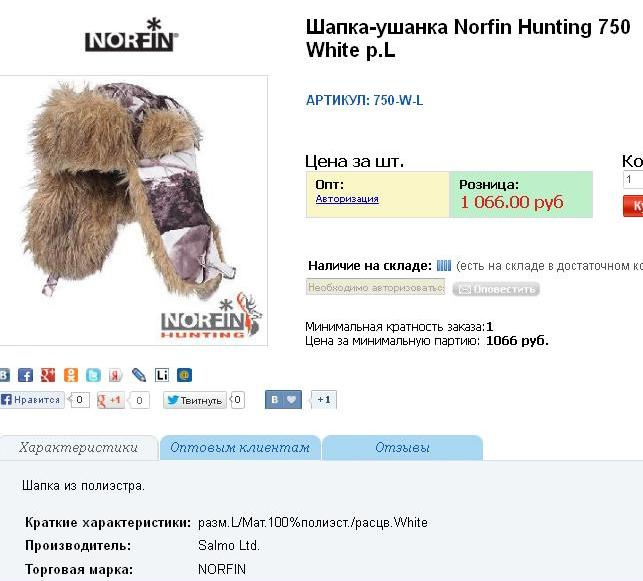Open the Характеристики tab

(78, 447)
